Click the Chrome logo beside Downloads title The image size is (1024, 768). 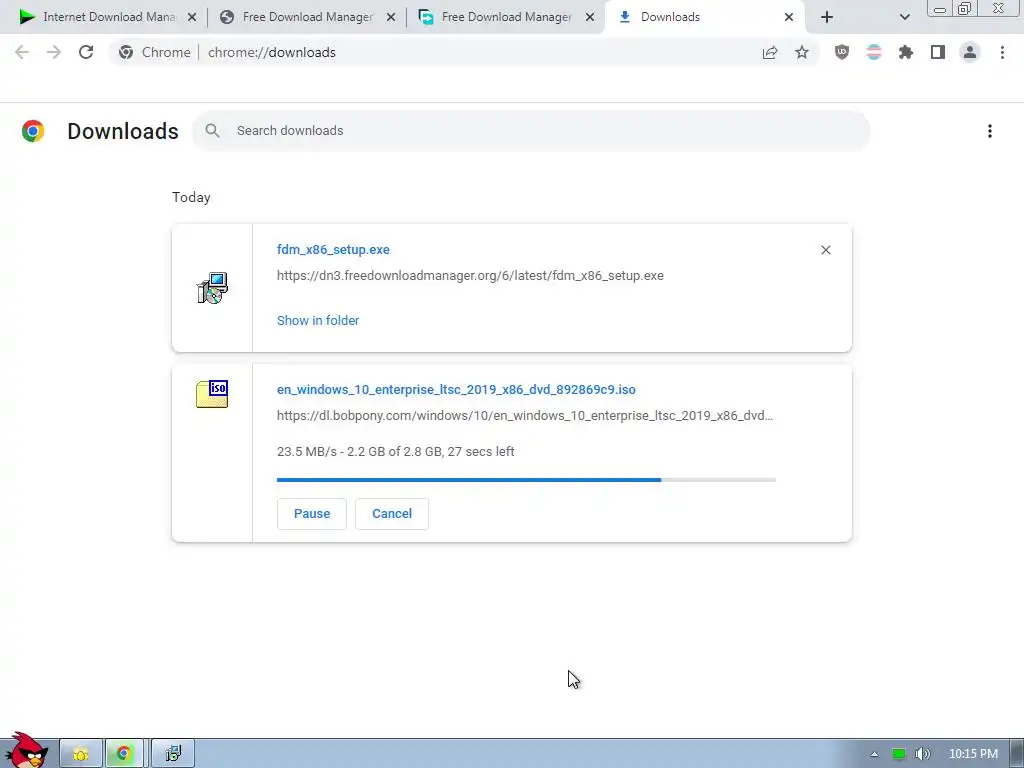(33, 131)
